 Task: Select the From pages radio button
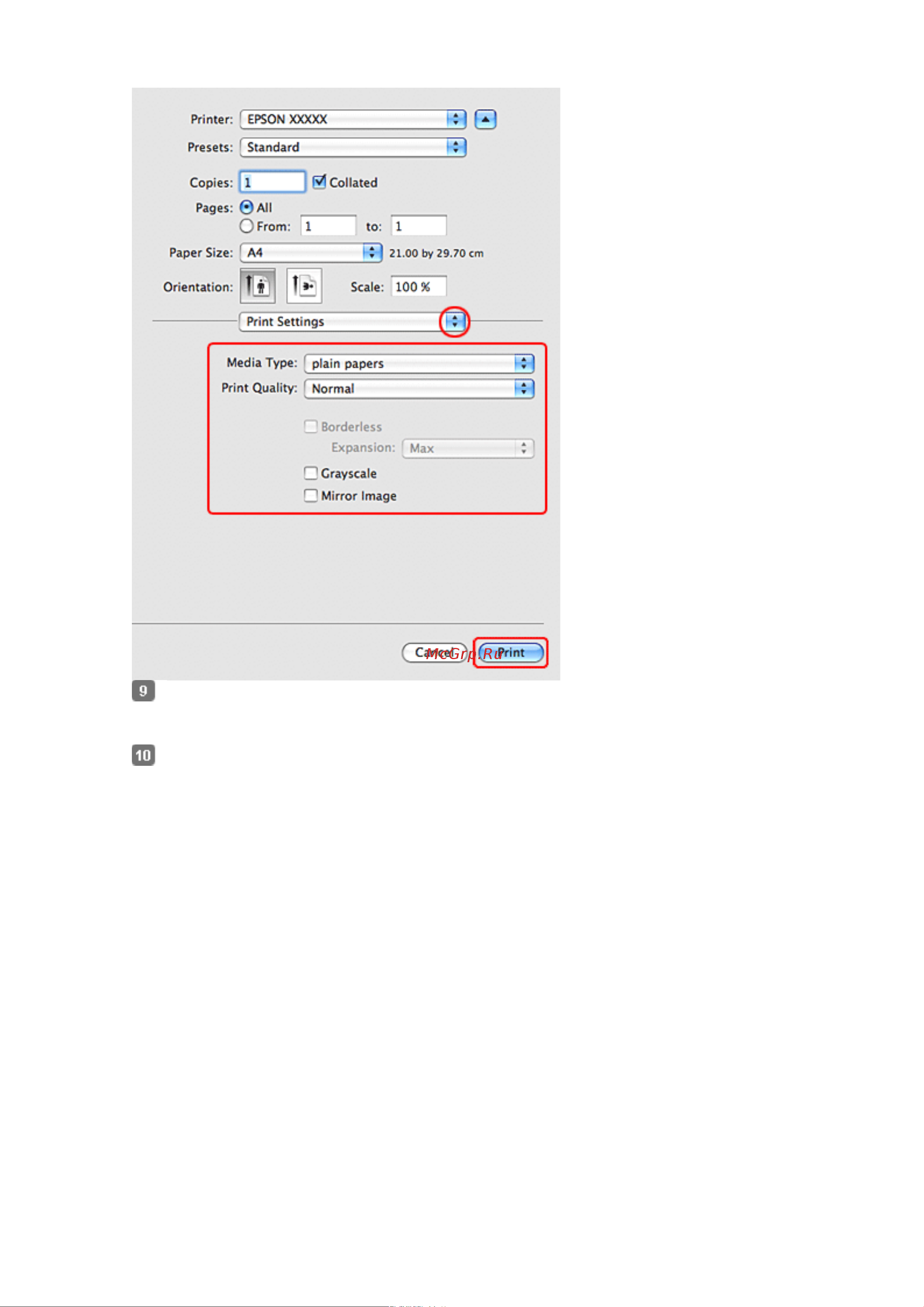[x=246, y=226]
